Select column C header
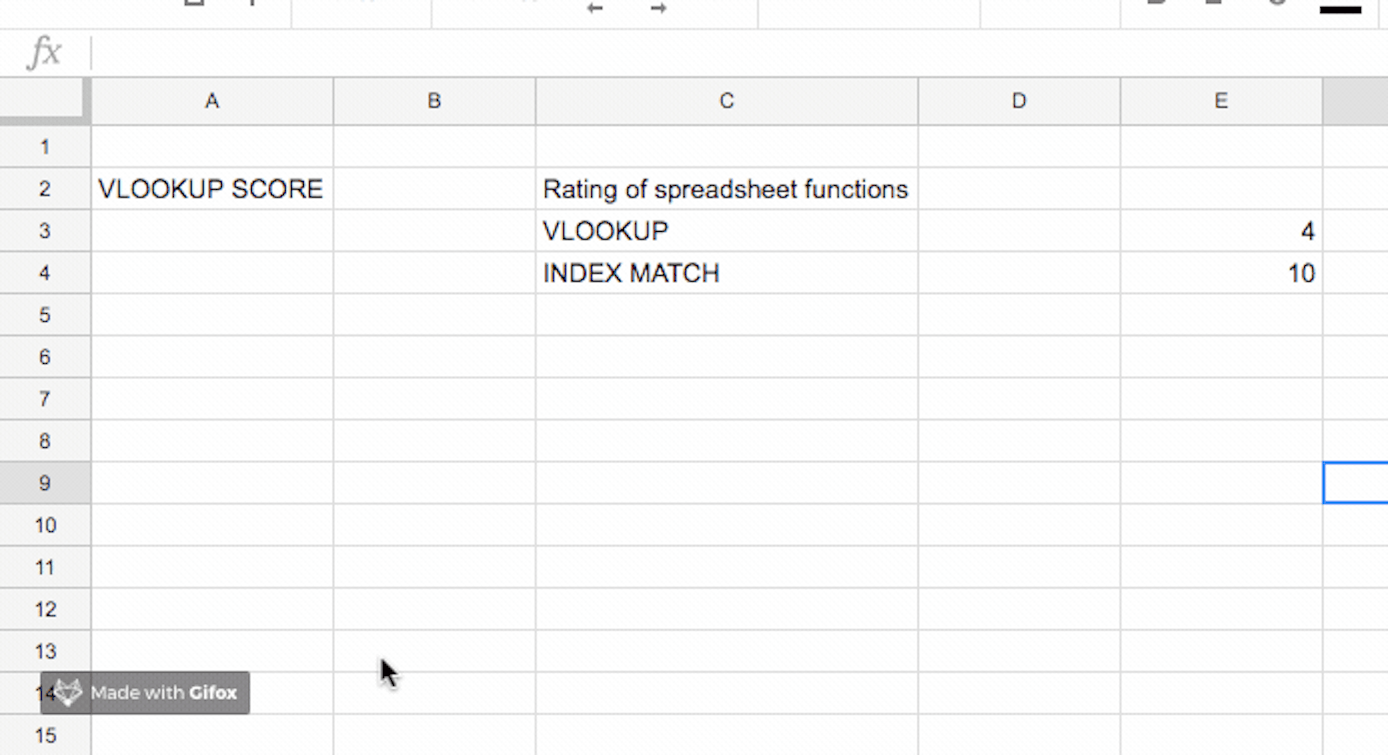The image size is (1388, 755). [726, 101]
